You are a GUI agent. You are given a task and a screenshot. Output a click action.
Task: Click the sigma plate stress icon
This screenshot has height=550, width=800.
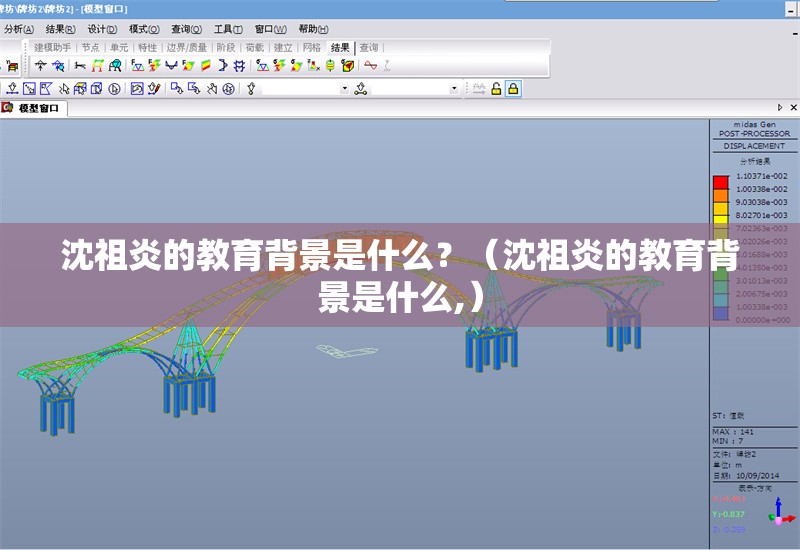pyautogui.click(x=296, y=65)
